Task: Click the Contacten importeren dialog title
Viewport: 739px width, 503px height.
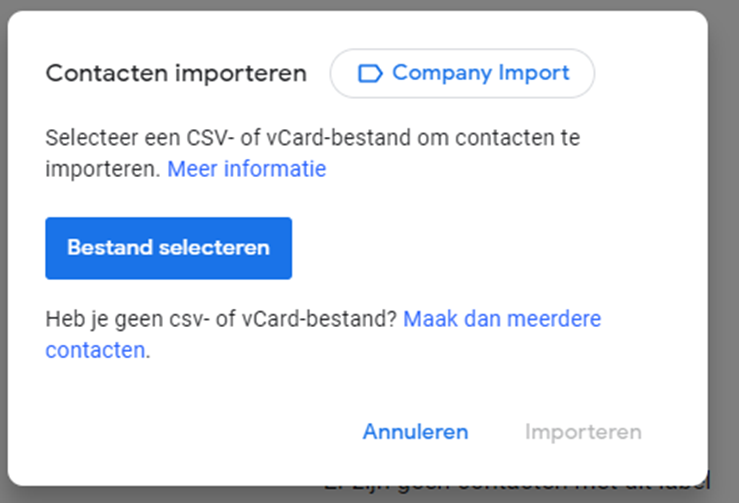Action: pos(176,74)
